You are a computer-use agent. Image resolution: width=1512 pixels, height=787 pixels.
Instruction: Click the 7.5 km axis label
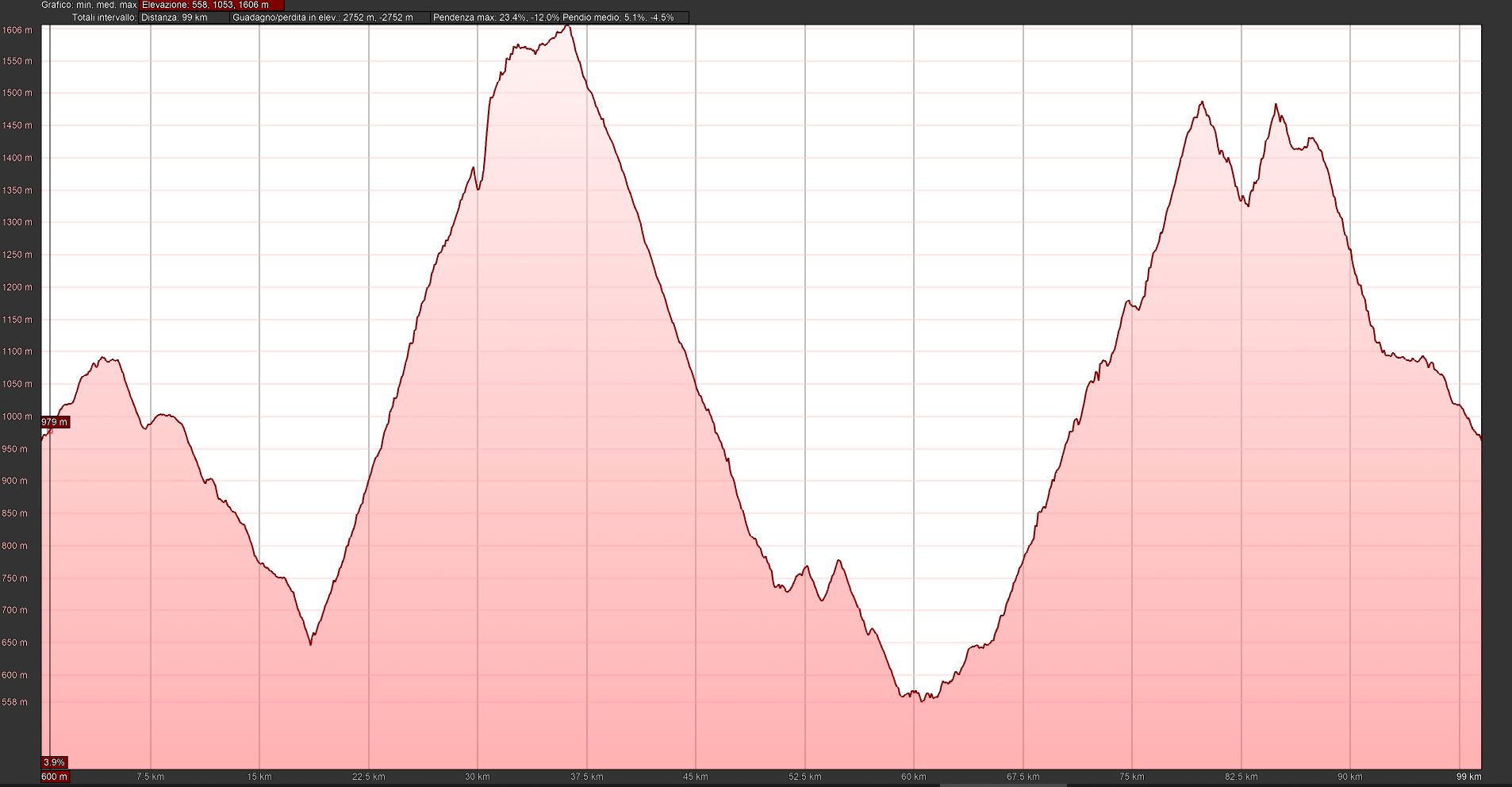[x=150, y=777]
